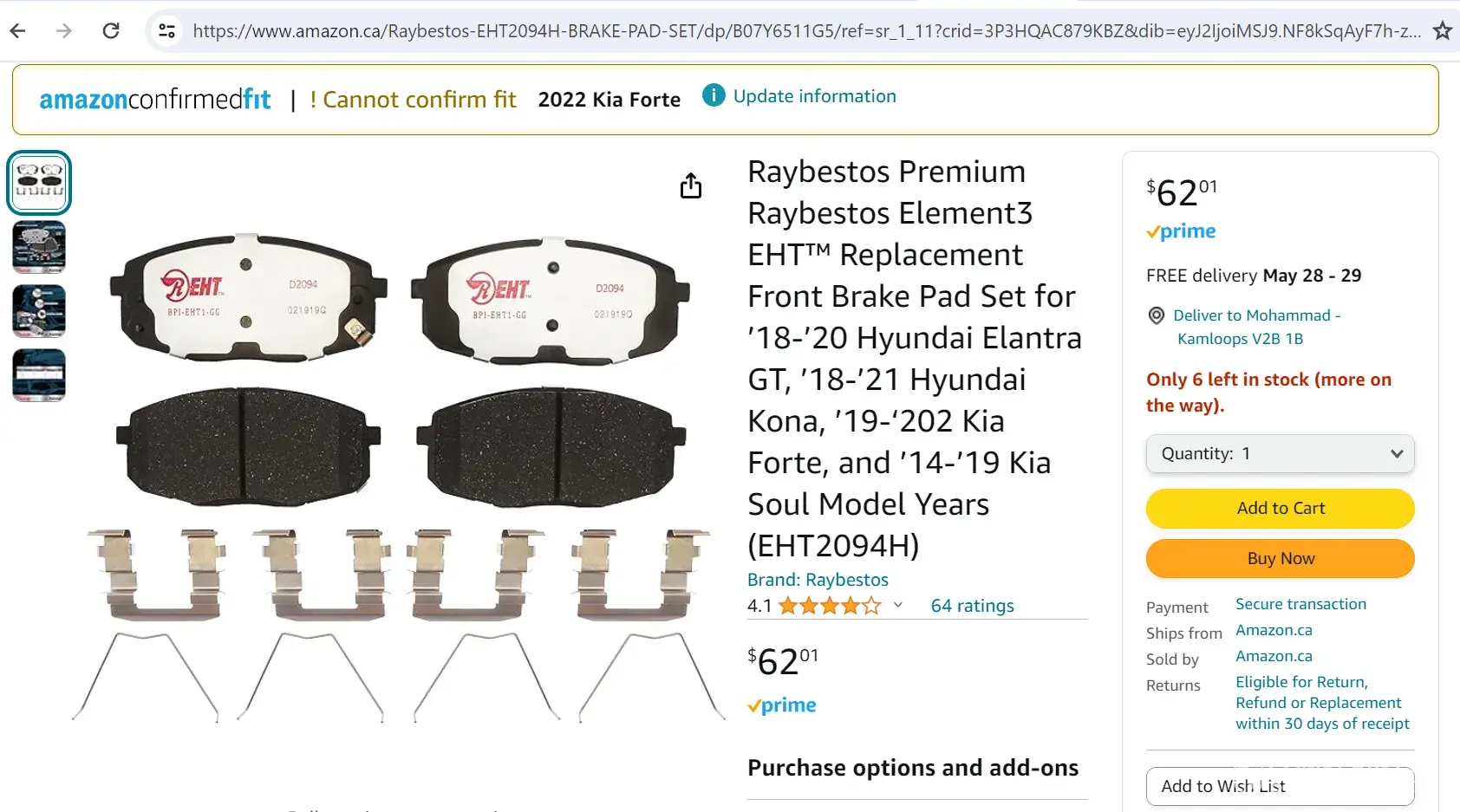The width and height of the screenshot is (1460, 812).
Task: Click the blue info icon beside Update information
Action: point(713,95)
